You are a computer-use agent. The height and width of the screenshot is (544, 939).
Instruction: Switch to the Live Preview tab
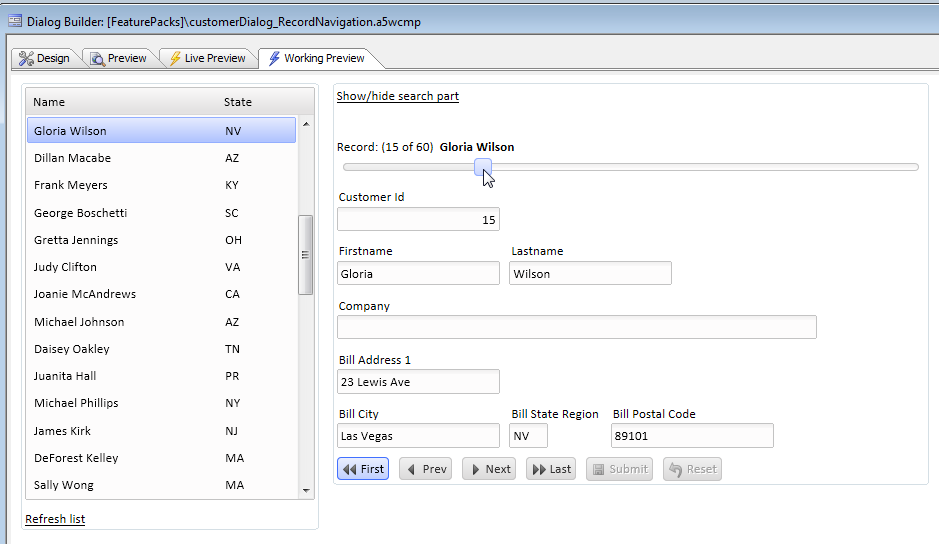208,58
